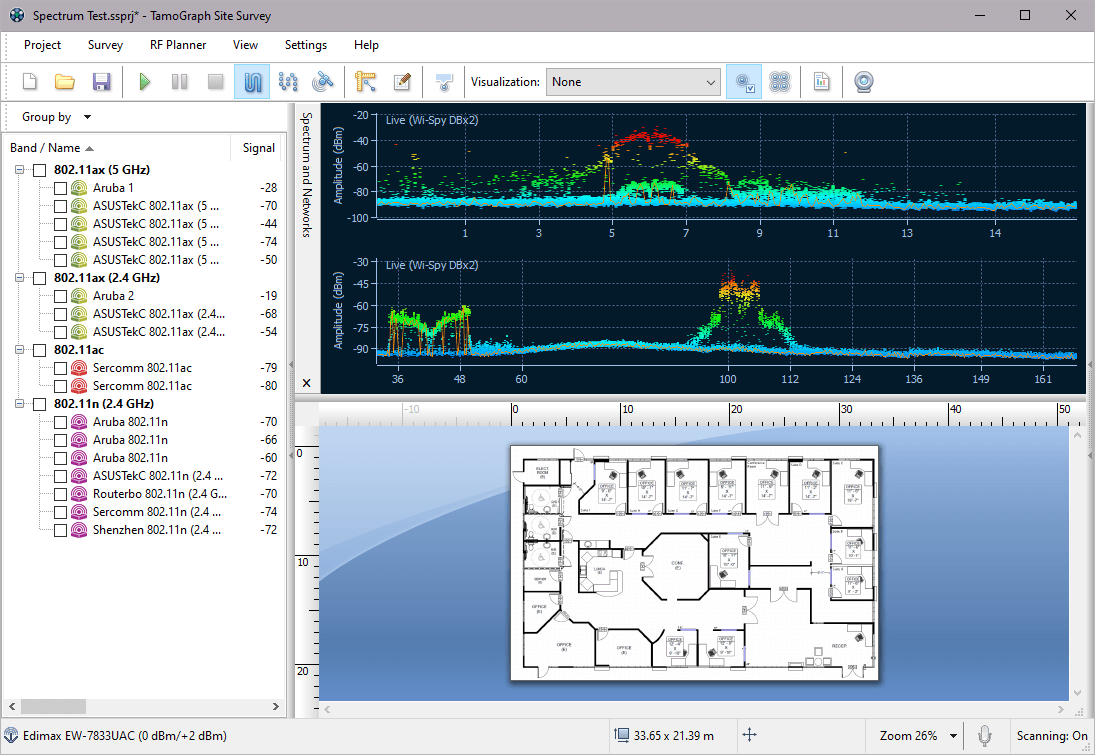
Task: Check the 802.11ax (2.4 GHz) group checkbox
Action: (40, 278)
